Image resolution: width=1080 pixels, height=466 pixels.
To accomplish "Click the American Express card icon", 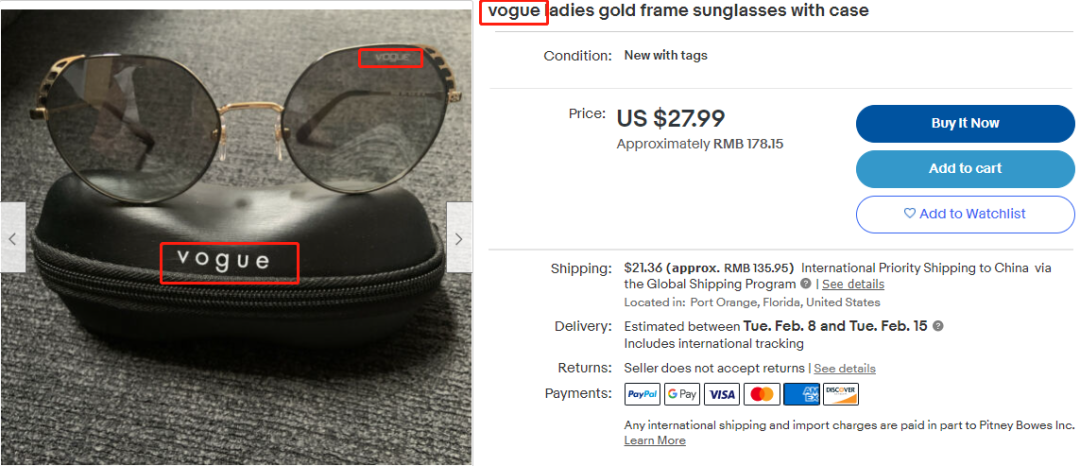I will (802, 394).
